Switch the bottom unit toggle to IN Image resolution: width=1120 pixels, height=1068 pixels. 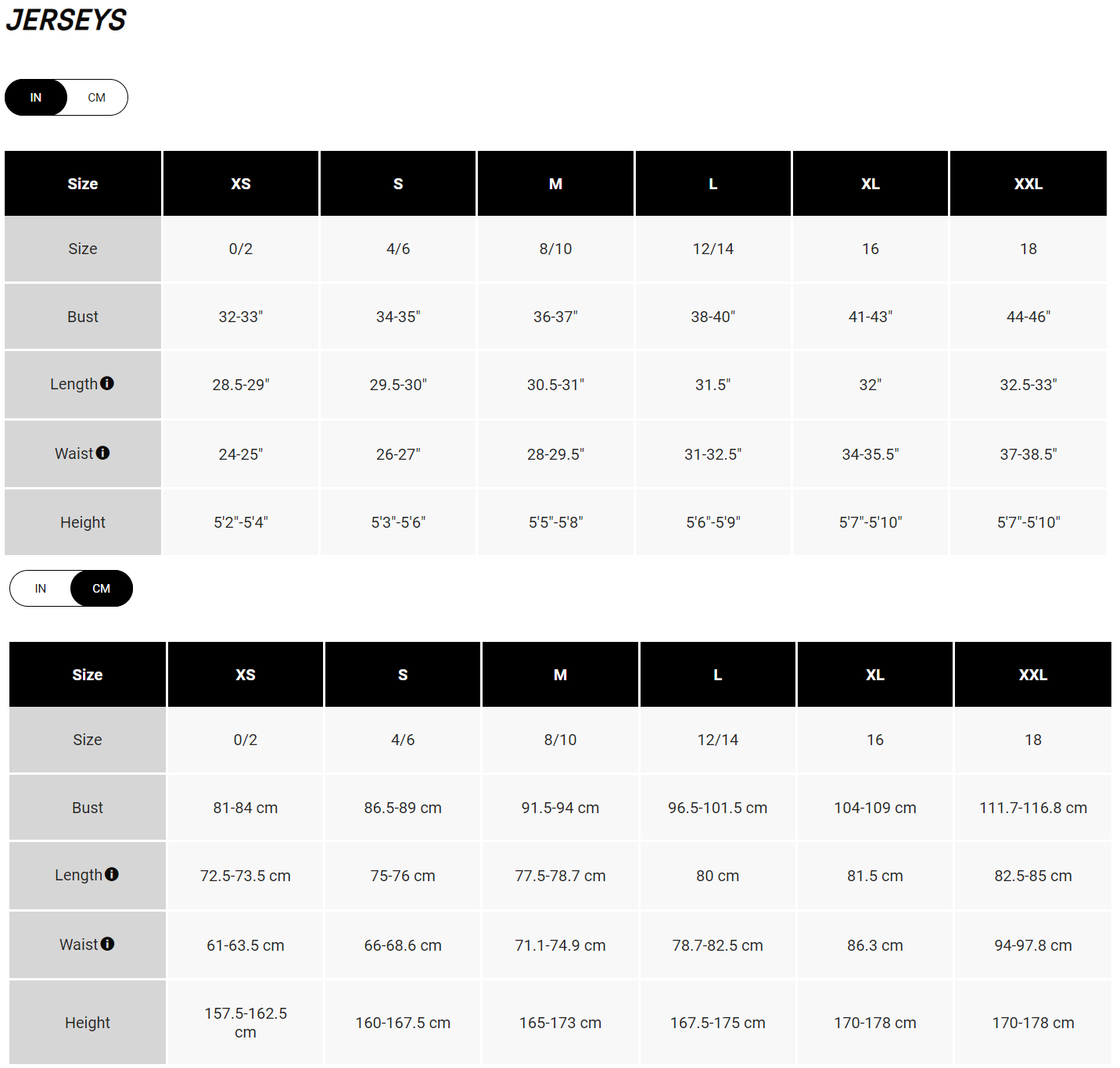pos(41,588)
